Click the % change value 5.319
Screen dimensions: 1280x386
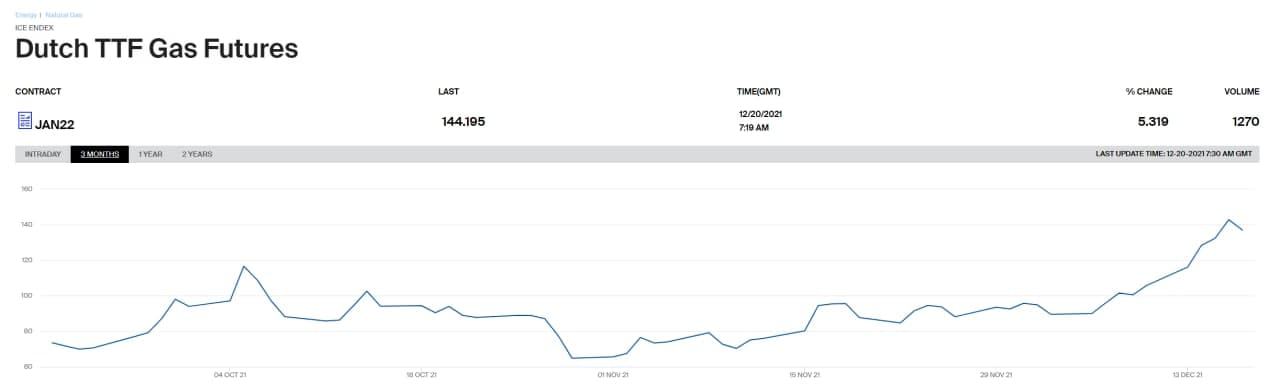click(x=1153, y=122)
